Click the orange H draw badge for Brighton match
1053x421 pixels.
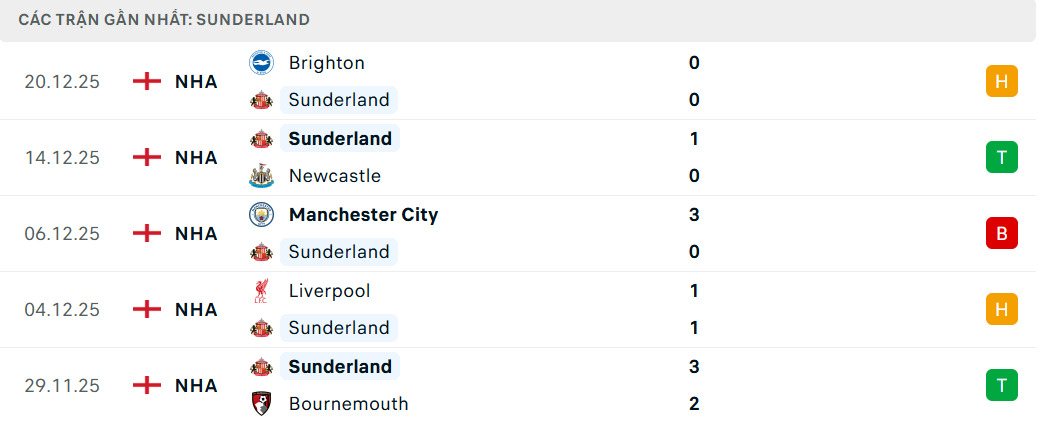pos(1001,81)
